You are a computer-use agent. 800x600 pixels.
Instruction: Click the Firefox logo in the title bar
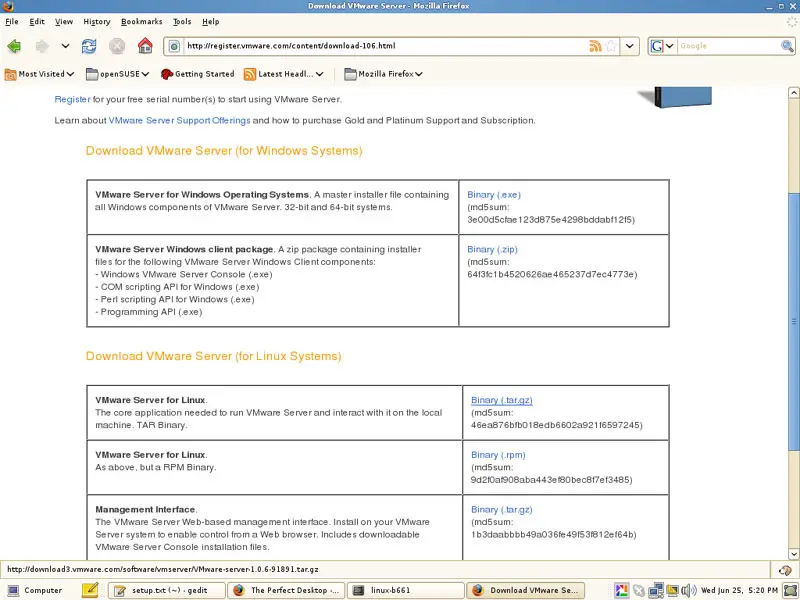(x=8, y=6)
